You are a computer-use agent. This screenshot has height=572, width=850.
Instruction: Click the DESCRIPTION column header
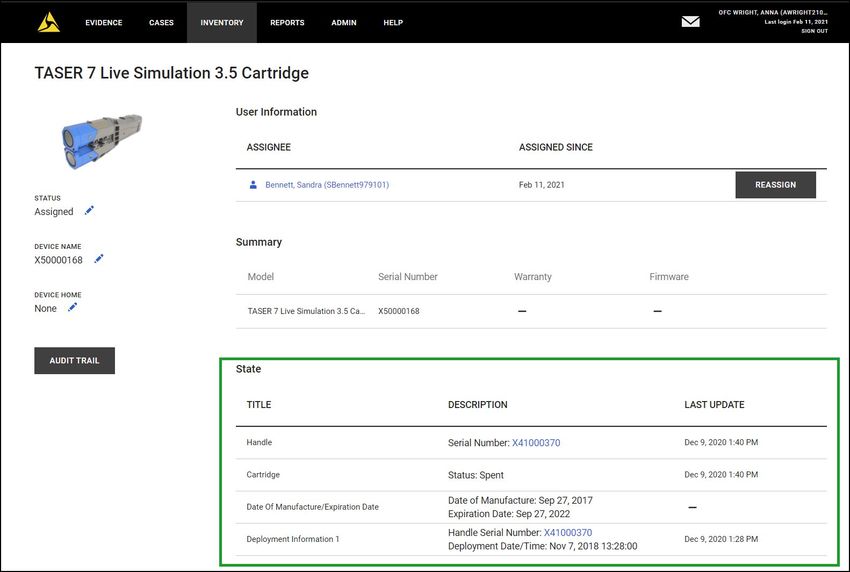478,404
